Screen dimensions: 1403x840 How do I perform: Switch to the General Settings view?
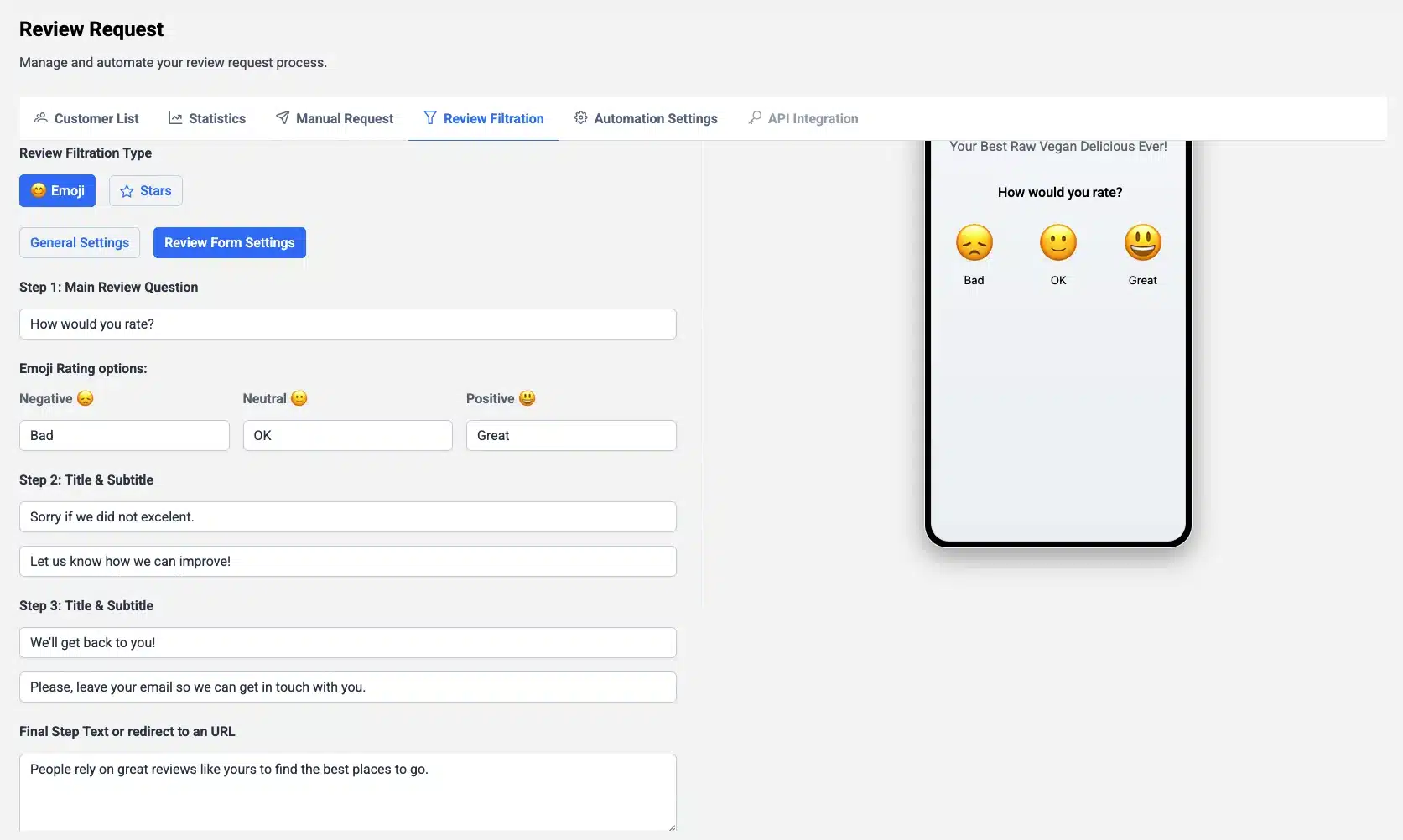(79, 242)
